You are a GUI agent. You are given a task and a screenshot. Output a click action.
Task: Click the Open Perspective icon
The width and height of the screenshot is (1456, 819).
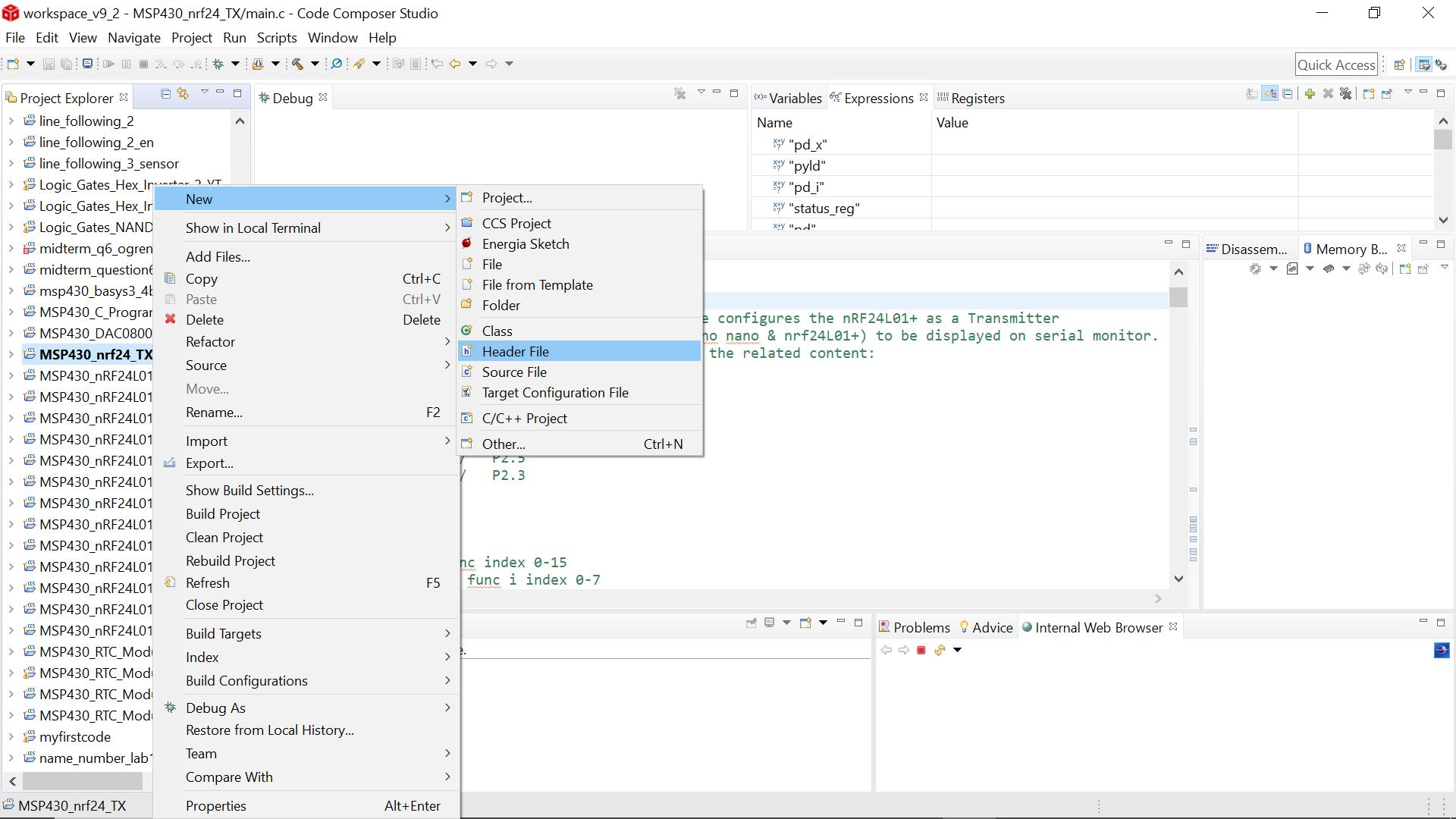tap(1400, 64)
